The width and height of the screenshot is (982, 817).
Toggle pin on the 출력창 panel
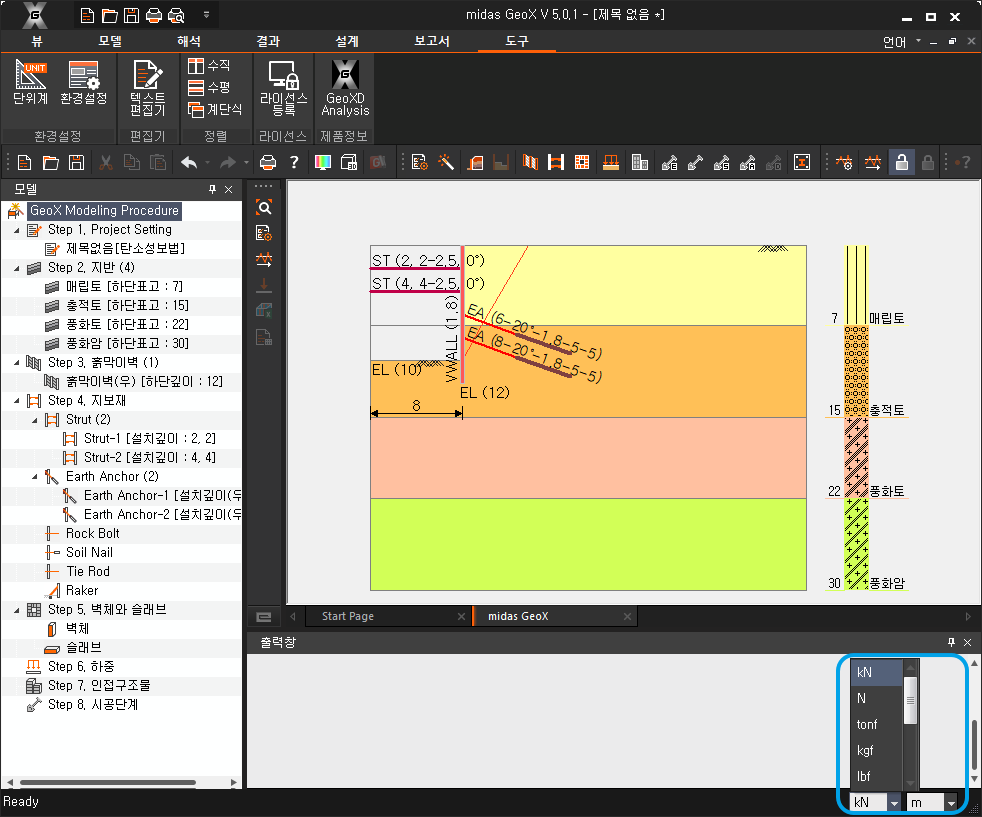point(951,642)
